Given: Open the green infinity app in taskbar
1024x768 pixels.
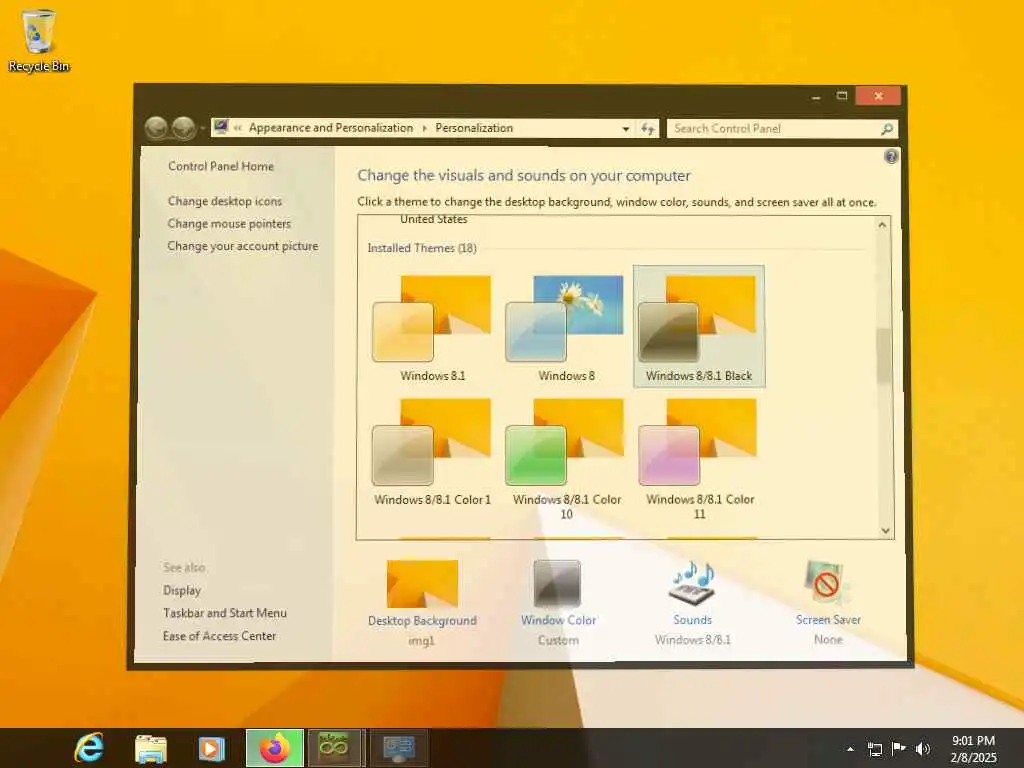Looking at the screenshot, I should (x=334, y=748).
